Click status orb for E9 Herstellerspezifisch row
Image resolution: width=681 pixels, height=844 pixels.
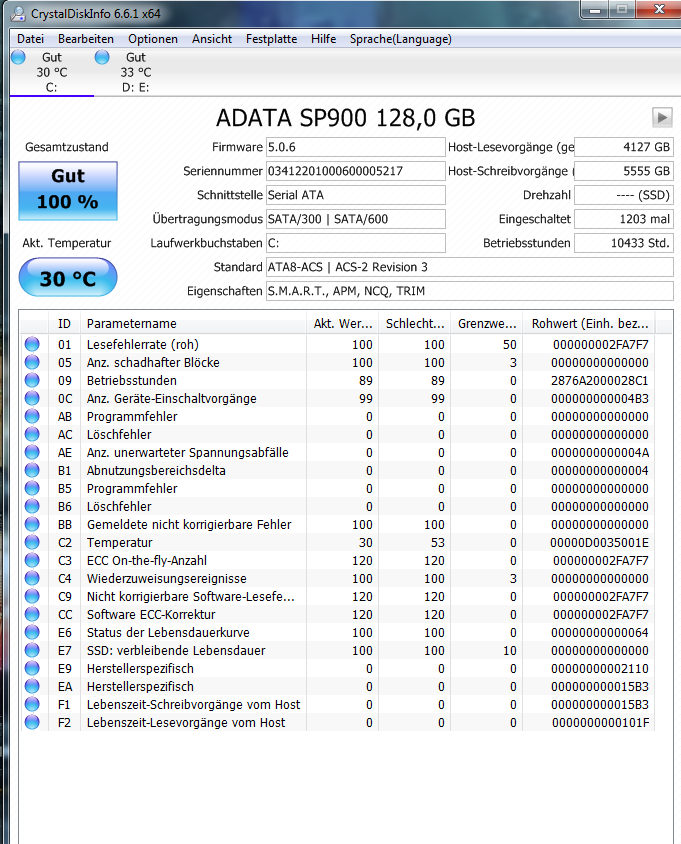32,668
